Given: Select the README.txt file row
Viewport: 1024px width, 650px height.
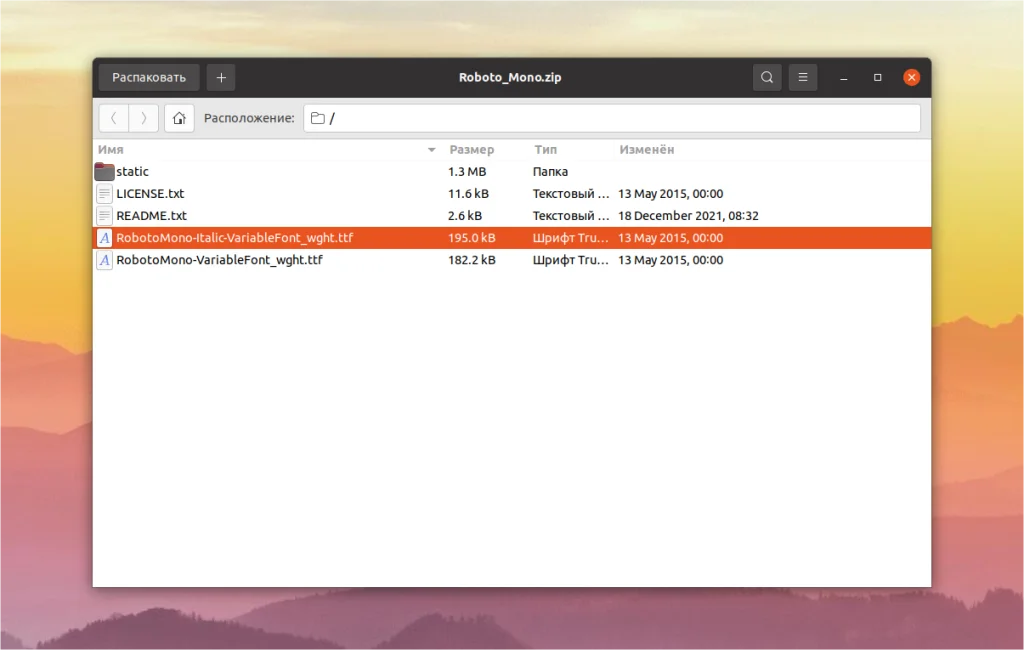Looking at the screenshot, I should click(x=300, y=215).
